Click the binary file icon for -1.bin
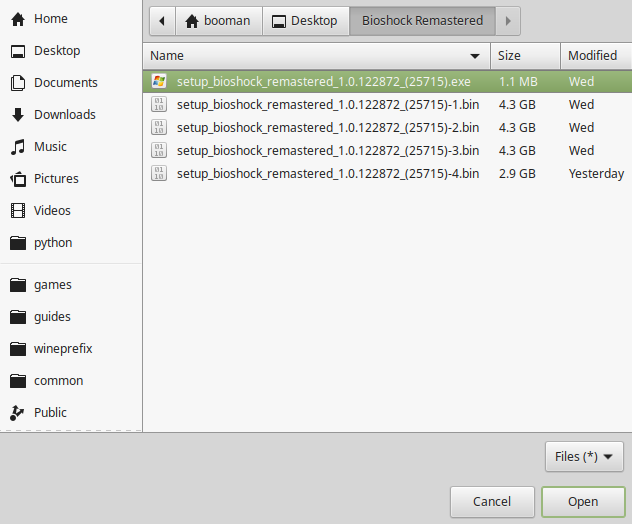 click(159, 104)
